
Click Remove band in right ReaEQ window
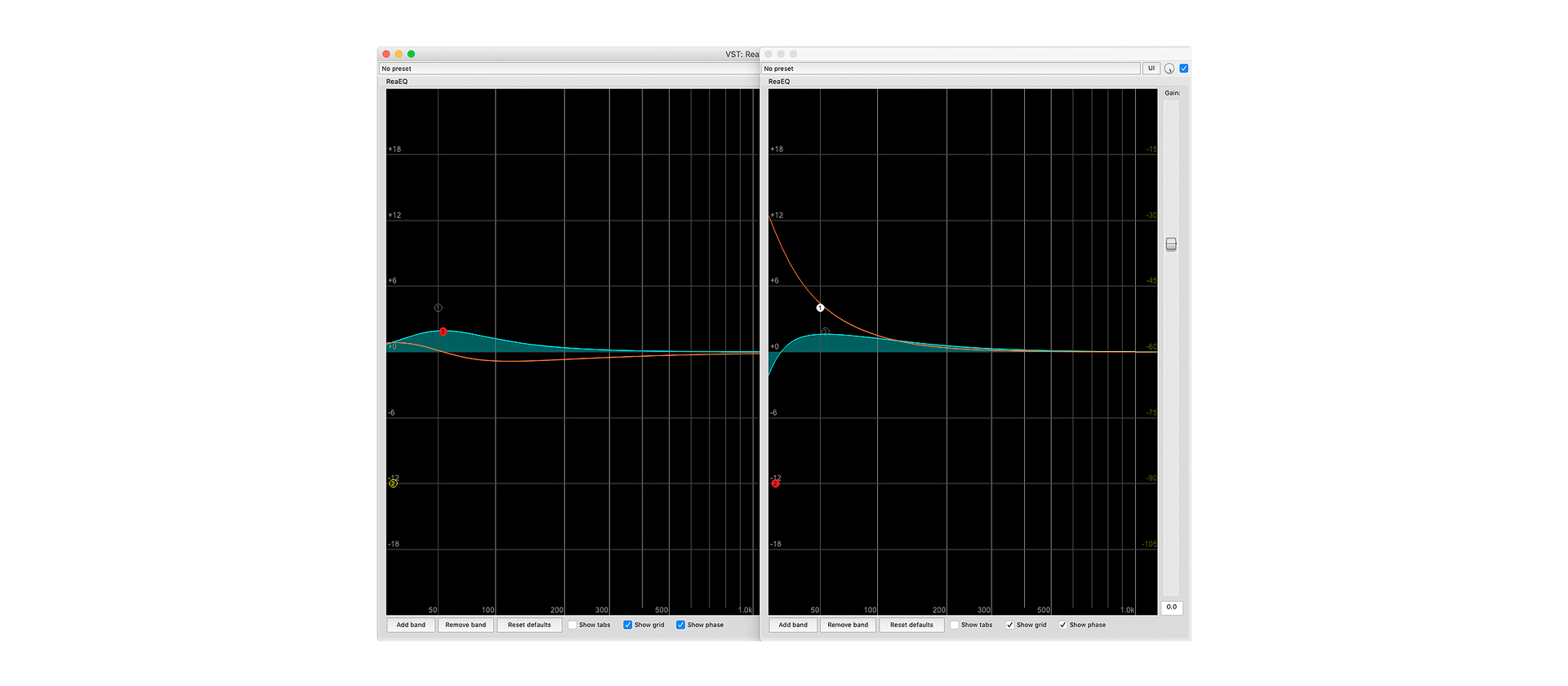pos(848,625)
